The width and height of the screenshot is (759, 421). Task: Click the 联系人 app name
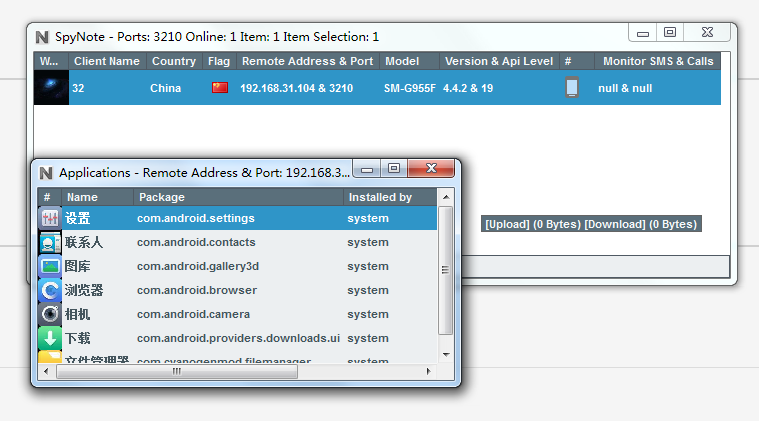[84, 242]
